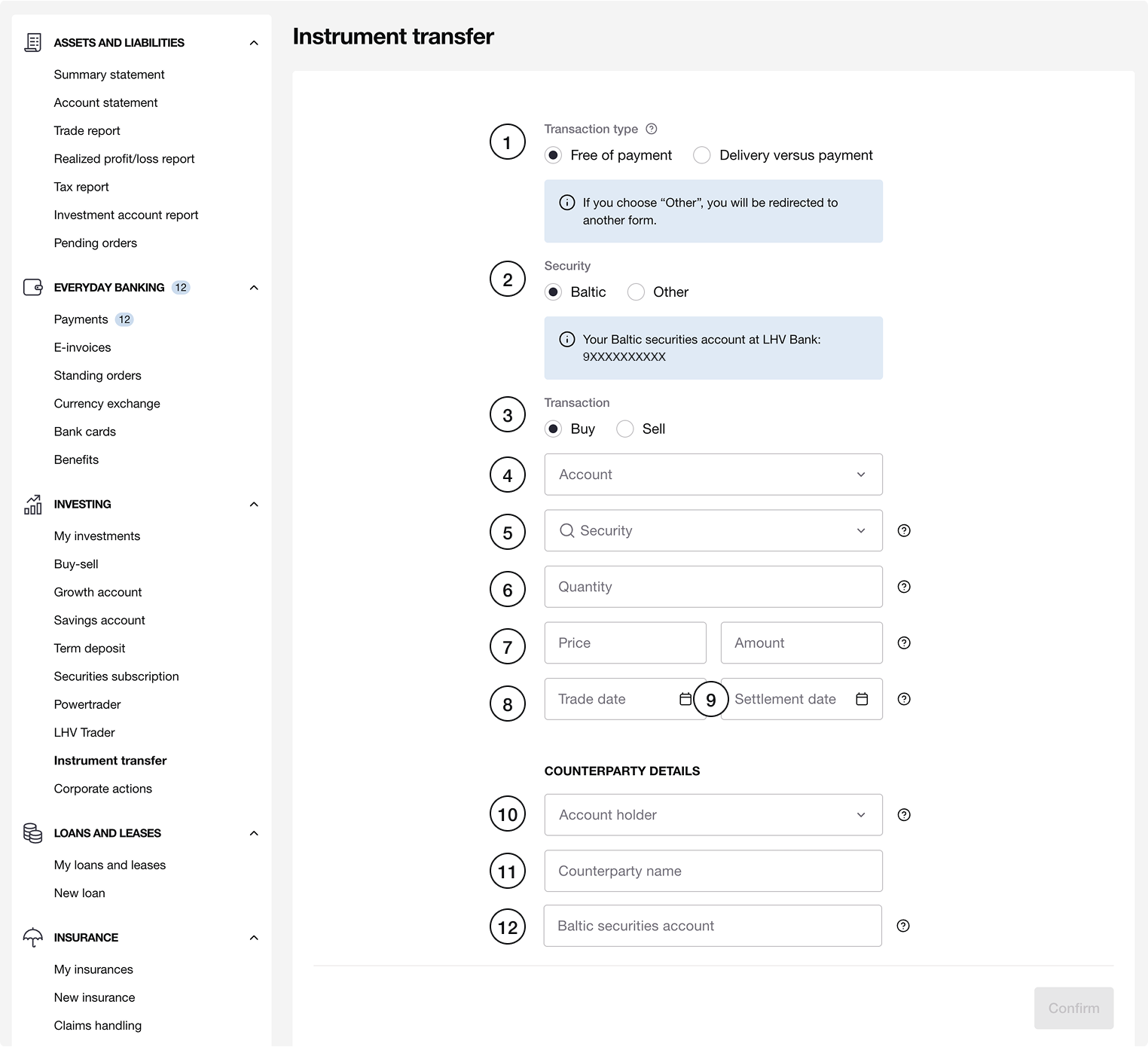The width and height of the screenshot is (1148, 1047).
Task: Click help icon beside Baltic securities account
Action: (903, 926)
